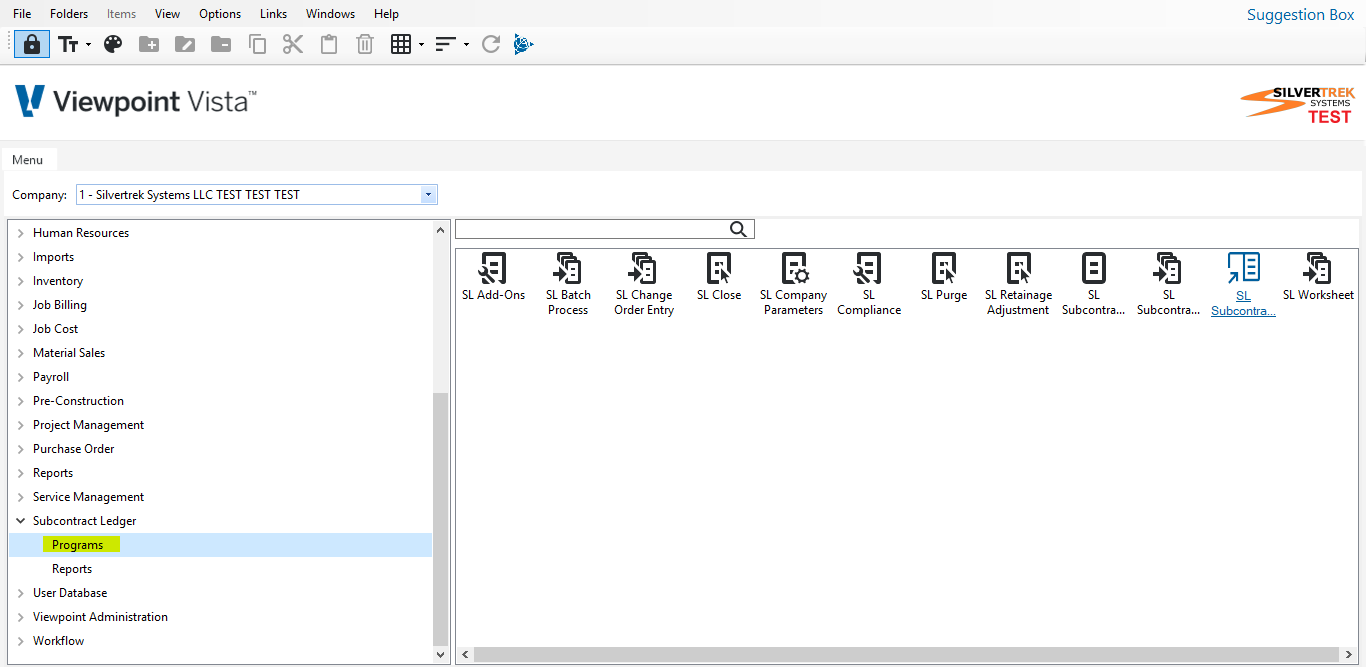Open the Company dropdown list
Screen dimensions: 1366x667
[429, 195]
